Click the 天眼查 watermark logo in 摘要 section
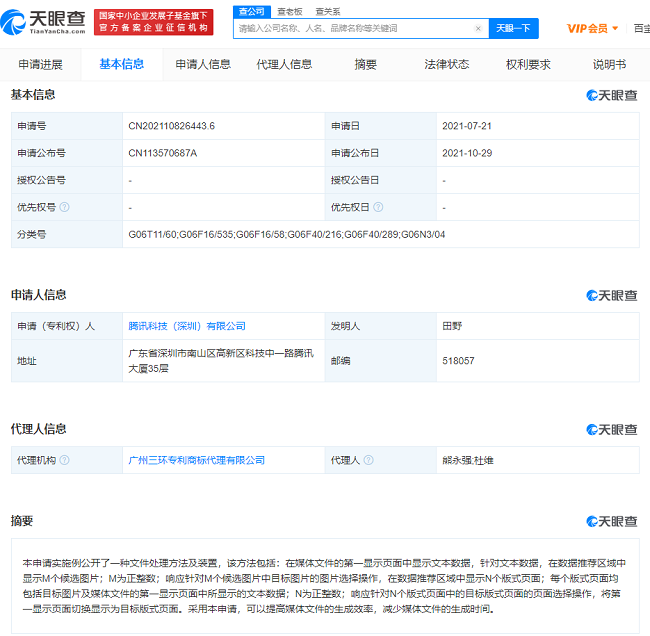 [x=611, y=521]
